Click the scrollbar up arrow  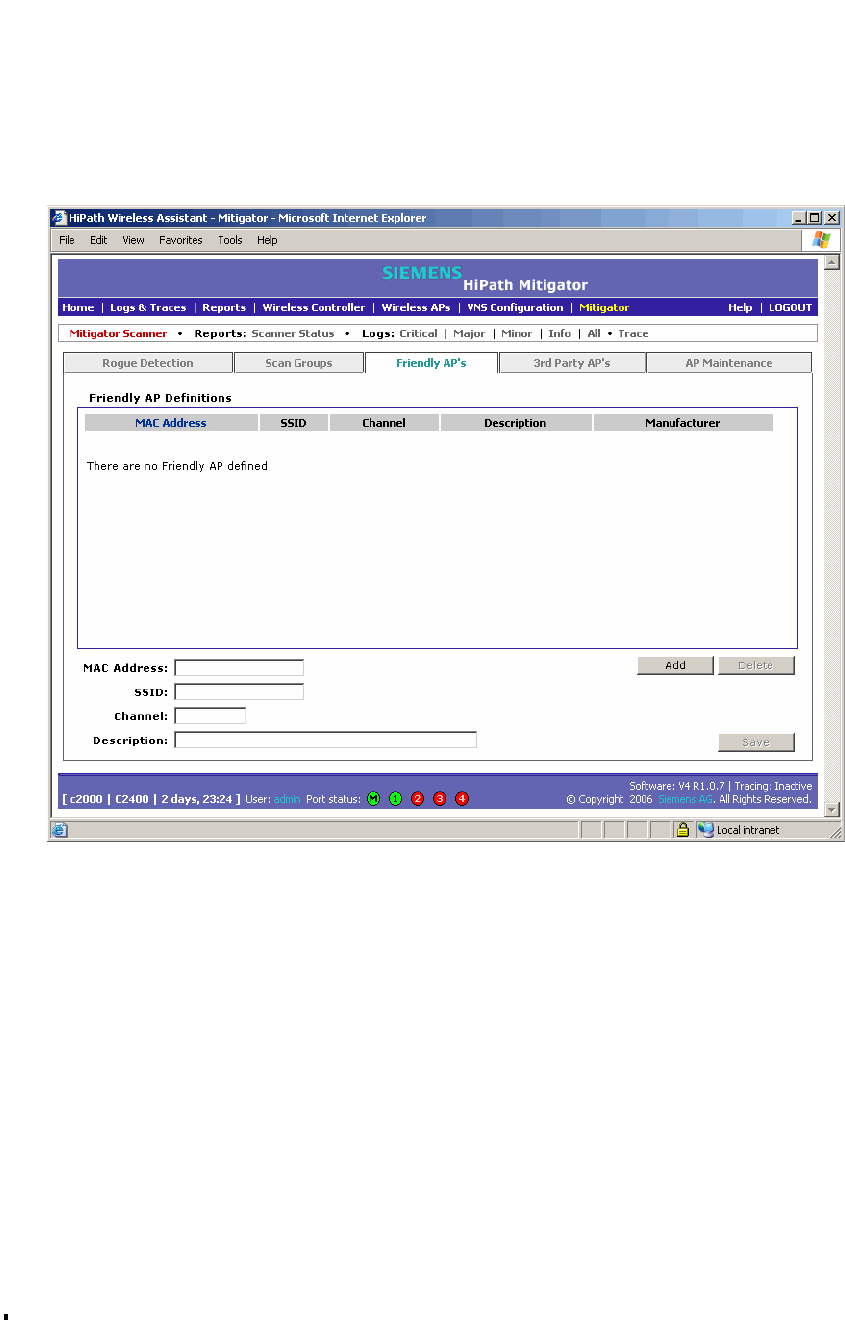click(x=831, y=263)
